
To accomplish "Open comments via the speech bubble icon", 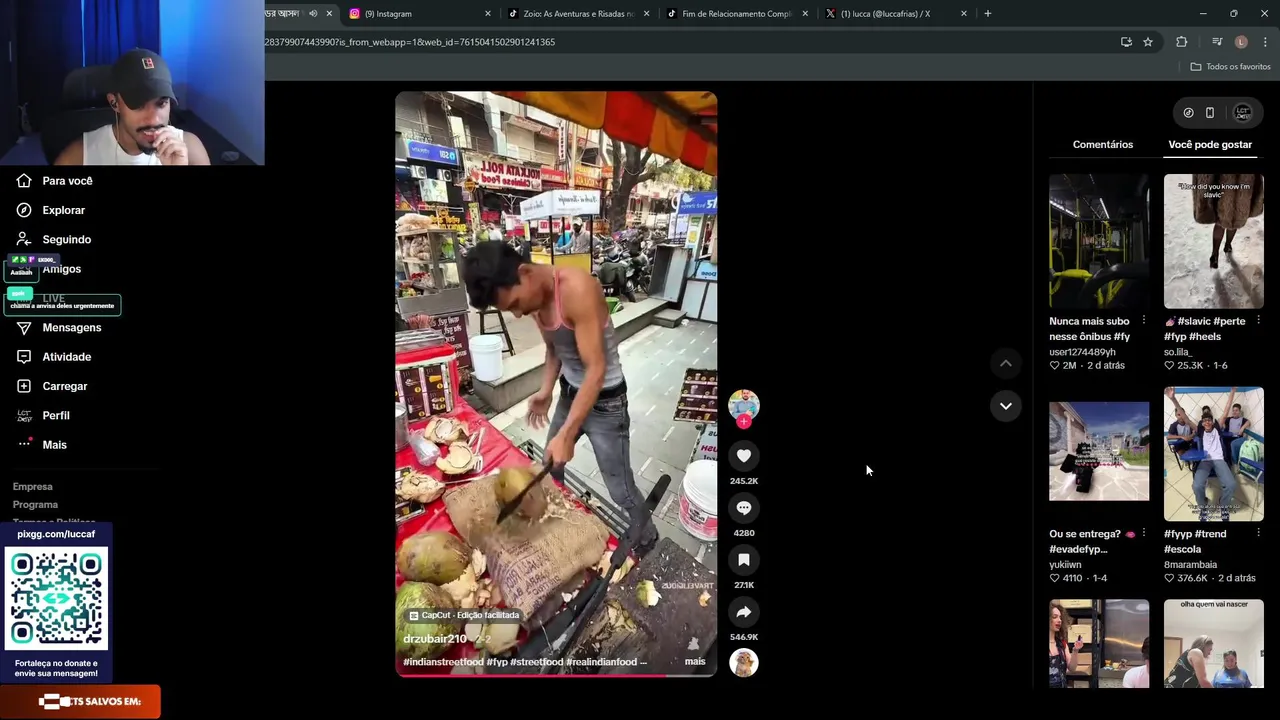I will click(x=744, y=508).
